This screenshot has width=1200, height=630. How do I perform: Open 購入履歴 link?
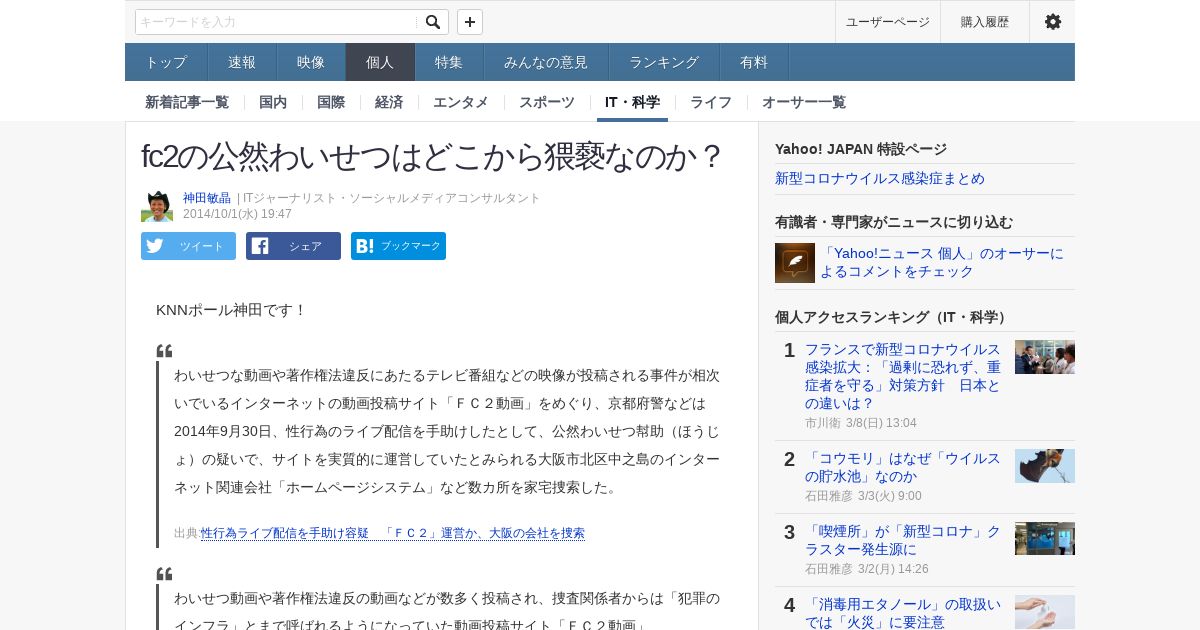pos(985,22)
